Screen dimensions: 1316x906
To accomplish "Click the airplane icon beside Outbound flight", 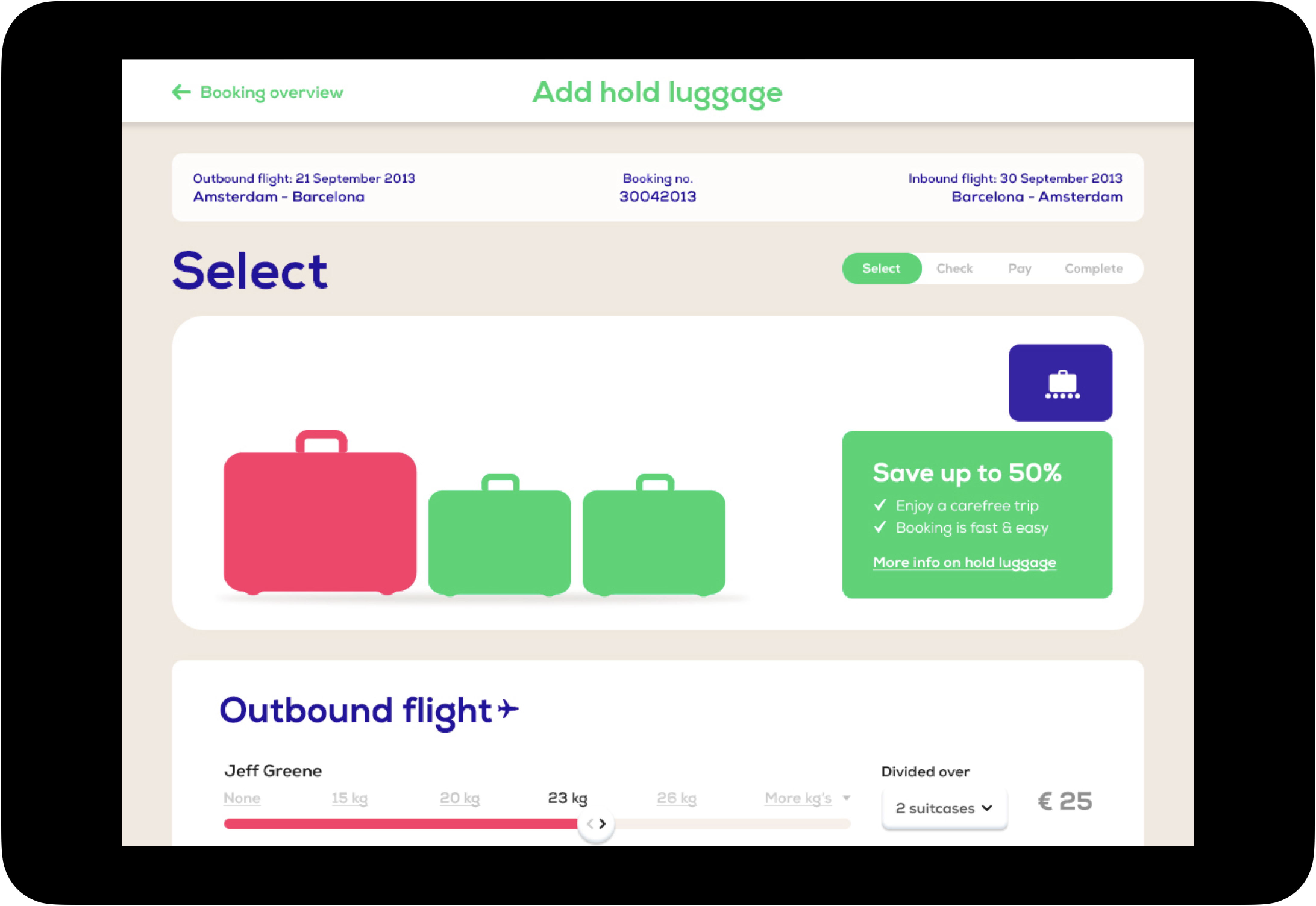I will (x=508, y=709).
